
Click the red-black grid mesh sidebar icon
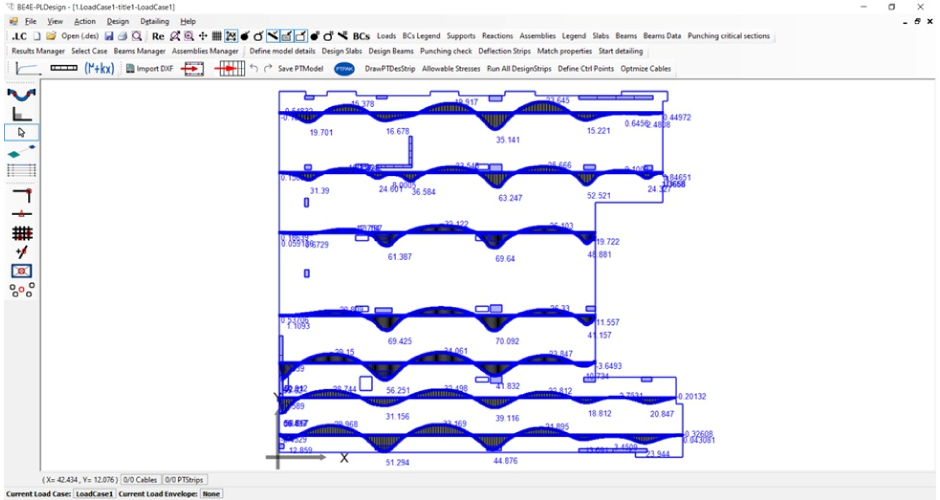(22, 232)
